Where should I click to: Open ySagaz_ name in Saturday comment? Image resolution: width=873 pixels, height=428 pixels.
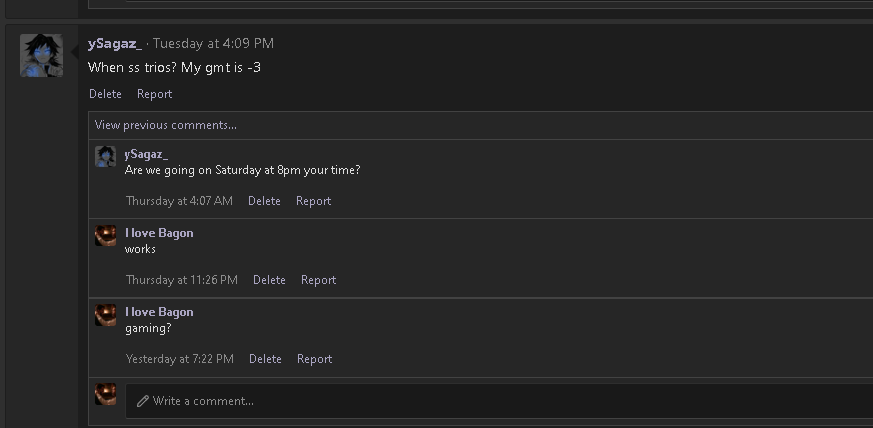[x=146, y=154]
